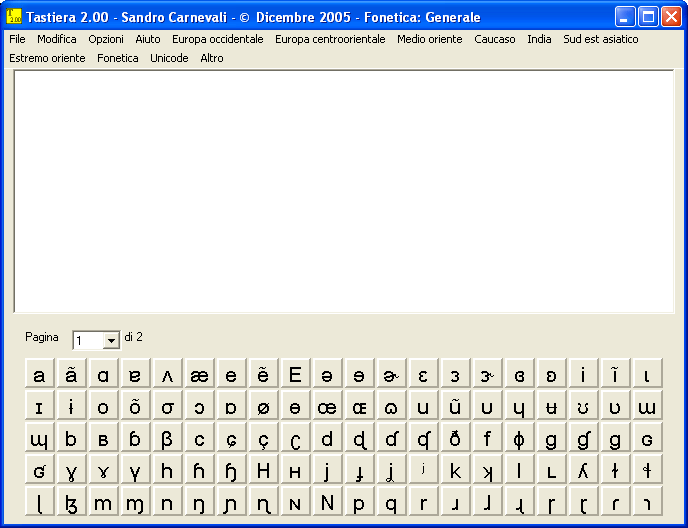Insert the m with hook ɱ key
This screenshot has width=688, height=528.
tap(135, 501)
